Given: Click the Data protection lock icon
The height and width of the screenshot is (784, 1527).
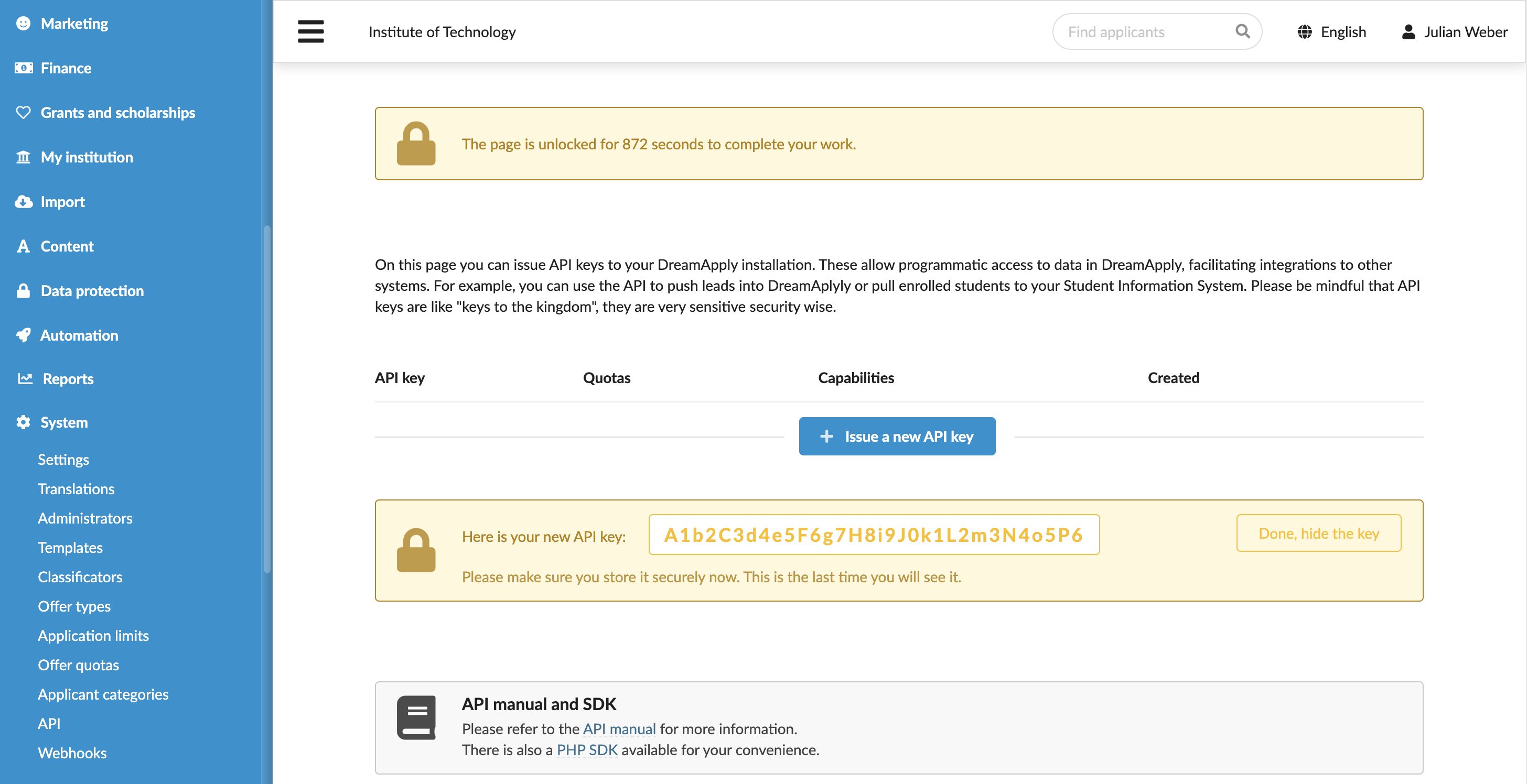Looking at the screenshot, I should 23,290.
